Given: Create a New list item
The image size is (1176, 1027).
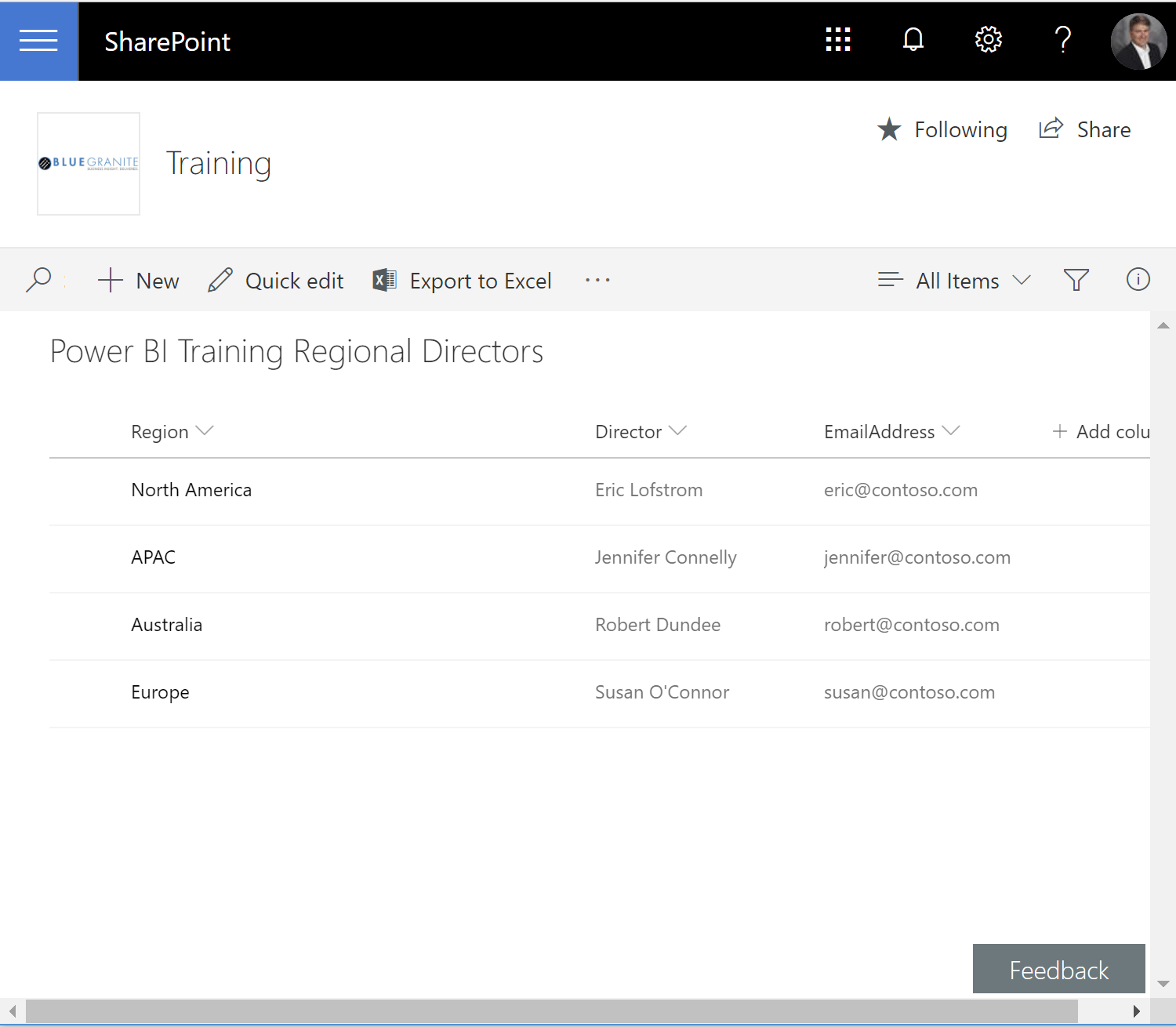Looking at the screenshot, I should click(138, 280).
